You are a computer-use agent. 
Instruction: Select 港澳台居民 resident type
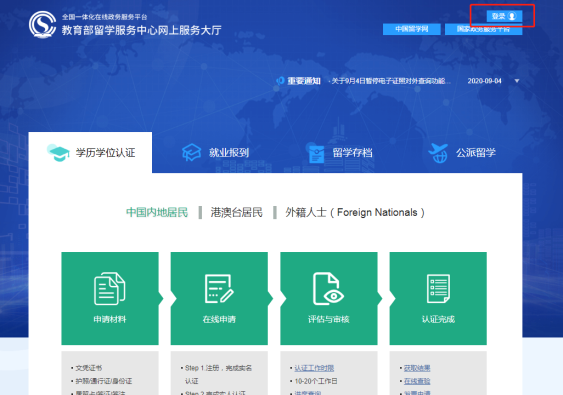237,212
